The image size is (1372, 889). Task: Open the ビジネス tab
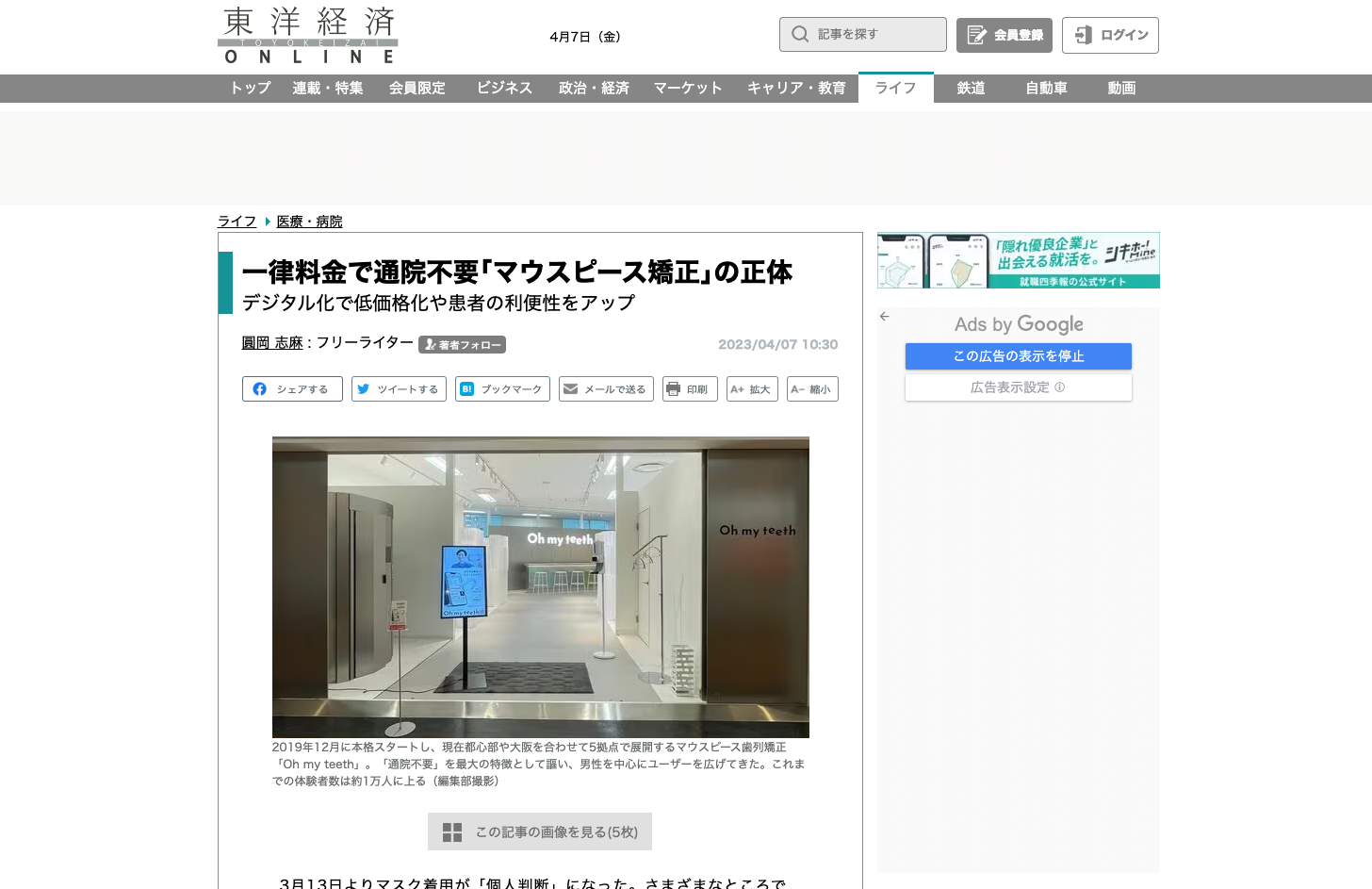[504, 88]
